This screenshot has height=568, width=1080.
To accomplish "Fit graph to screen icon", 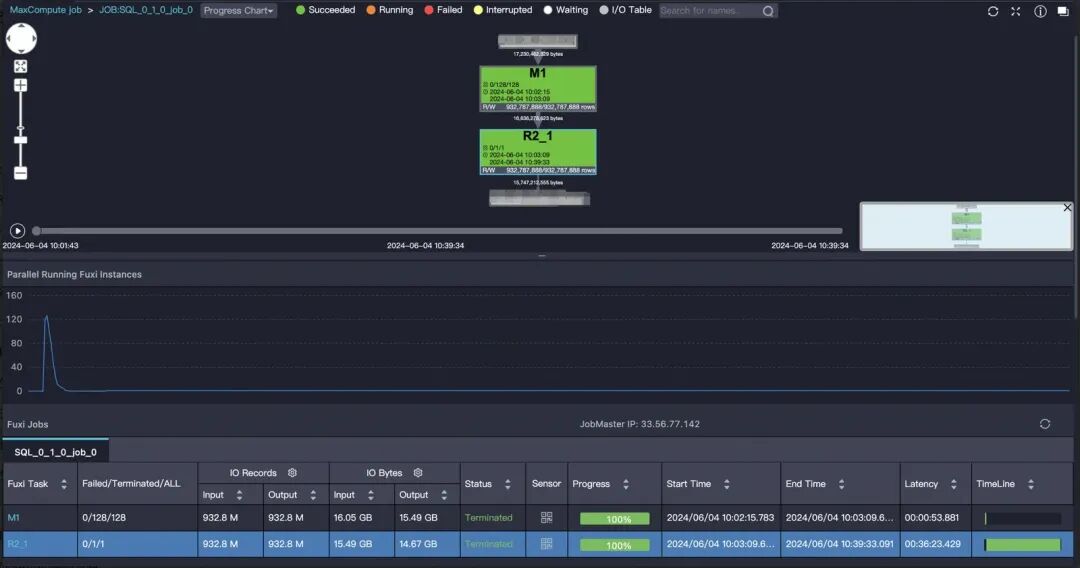I will (x=21, y=66).
